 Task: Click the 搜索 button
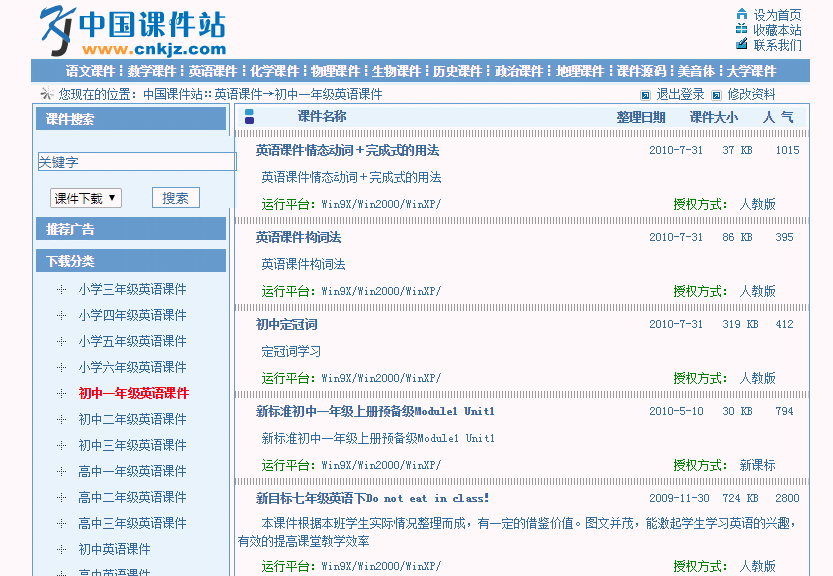[176, 198]
